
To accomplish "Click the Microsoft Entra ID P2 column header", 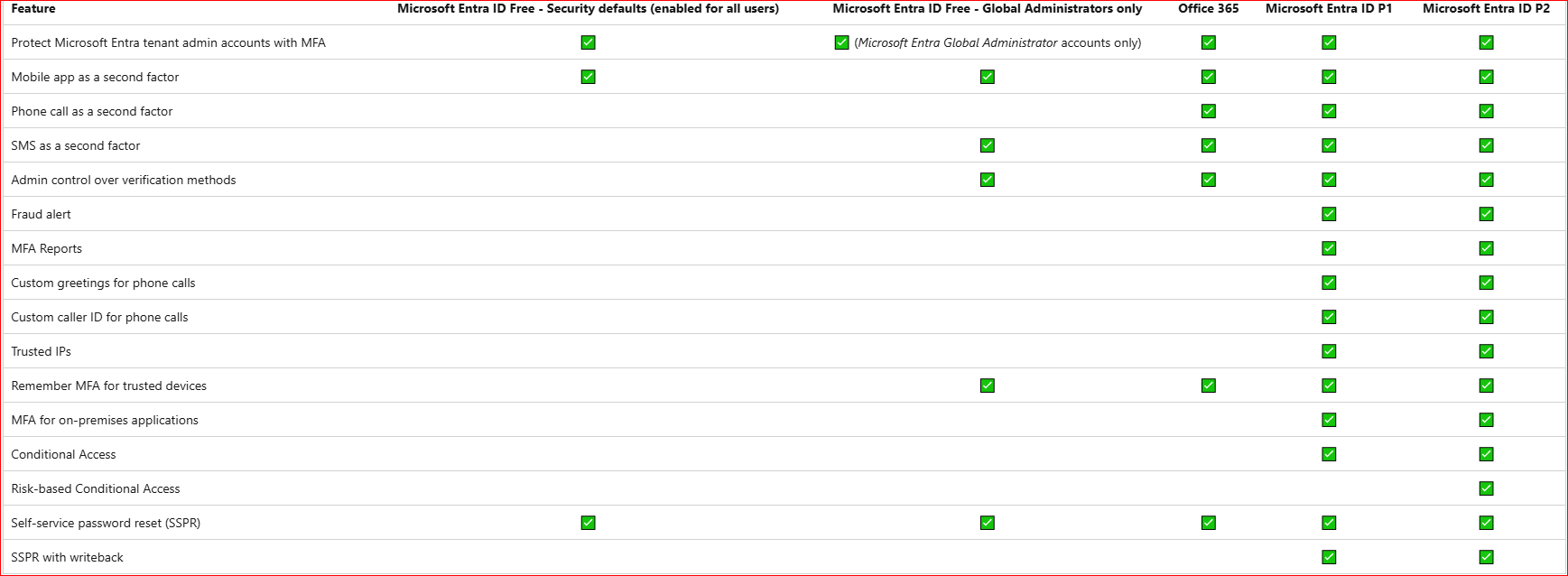I will [x=1487, y=8].
